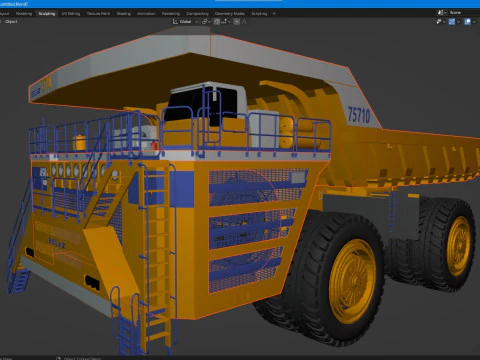Open the Rendering workspace tab
480x360 pixels.
171,14
